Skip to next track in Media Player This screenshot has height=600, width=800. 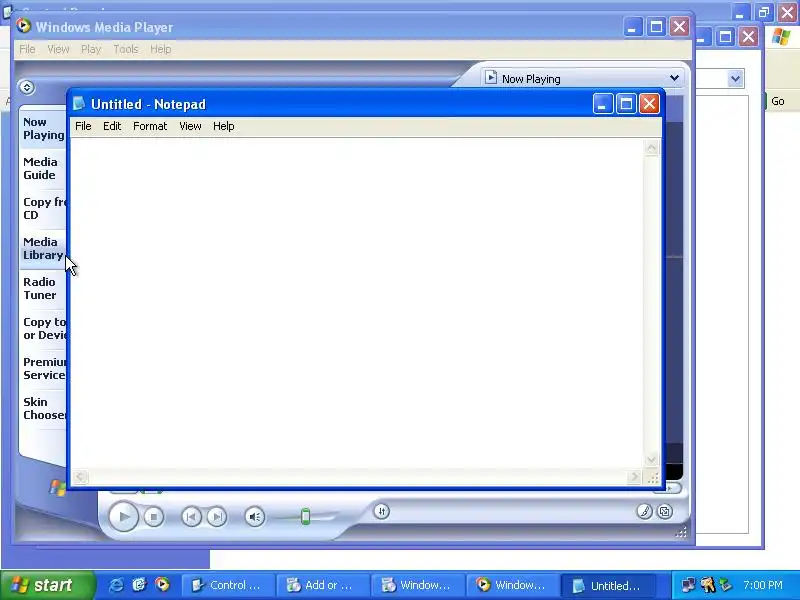[217, 517]
